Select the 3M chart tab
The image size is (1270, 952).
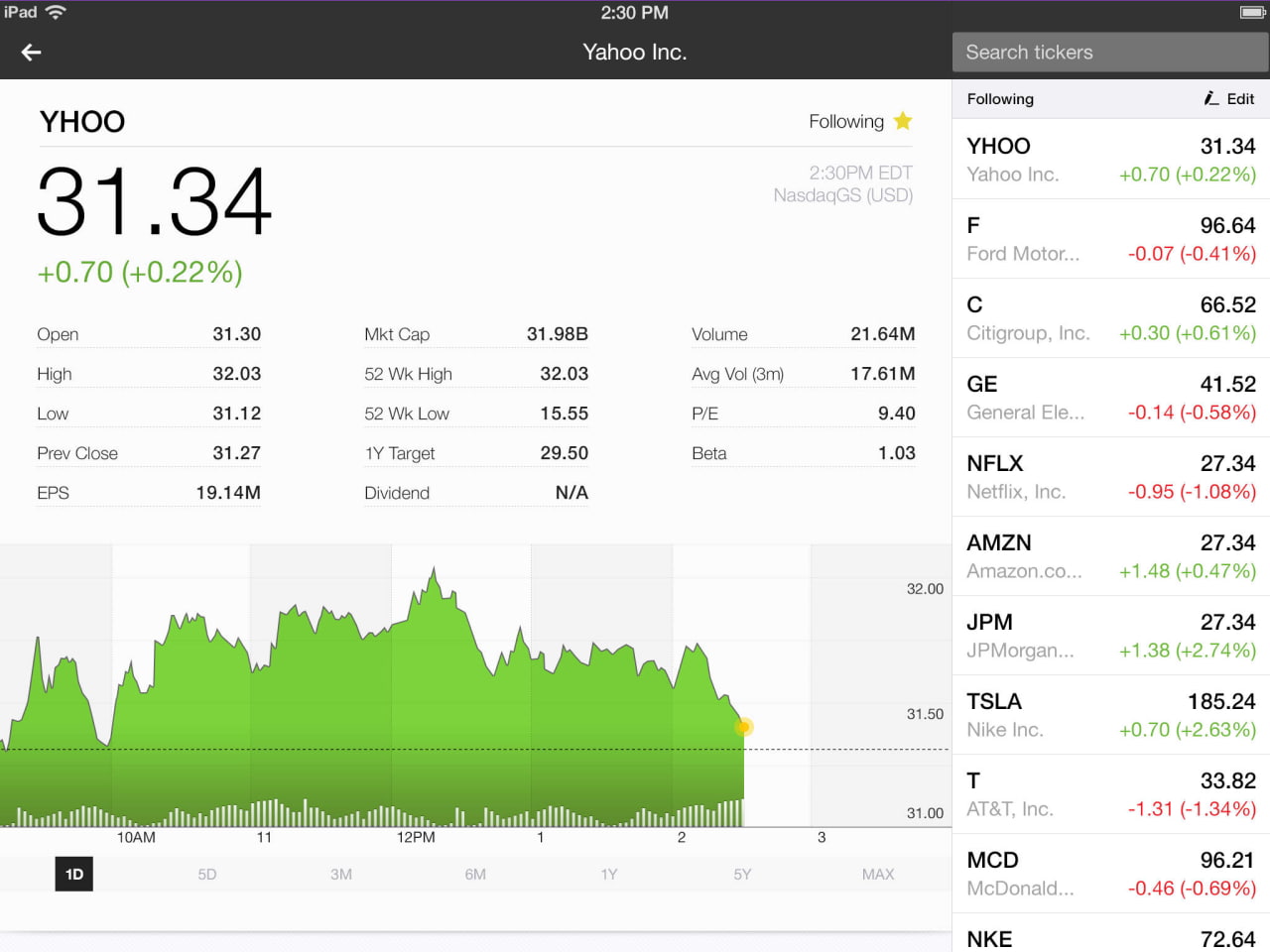(x=341, y=874)
